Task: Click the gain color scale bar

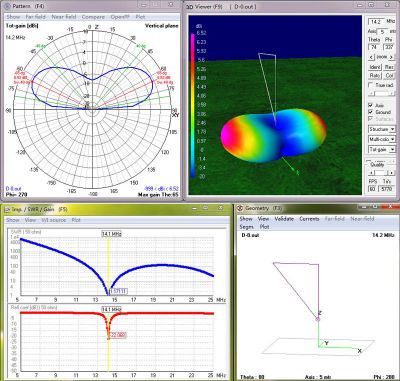Action: click(193, 105)
